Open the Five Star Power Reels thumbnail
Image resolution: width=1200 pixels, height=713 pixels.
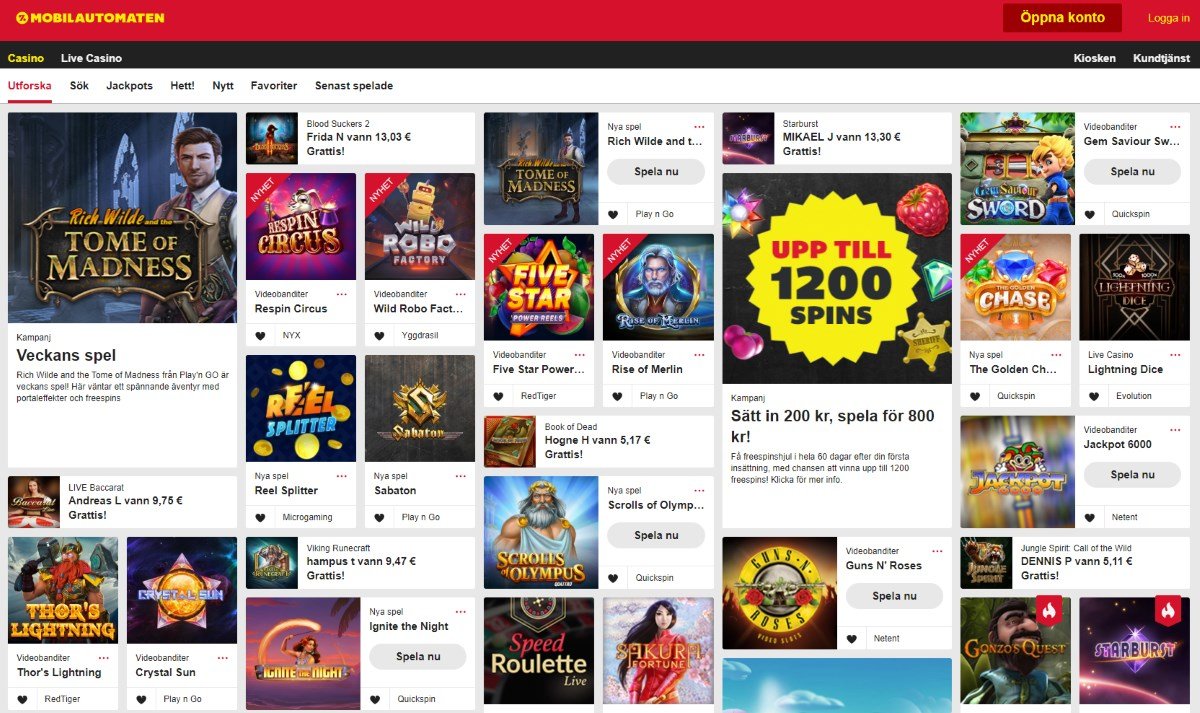click(539, 287)
